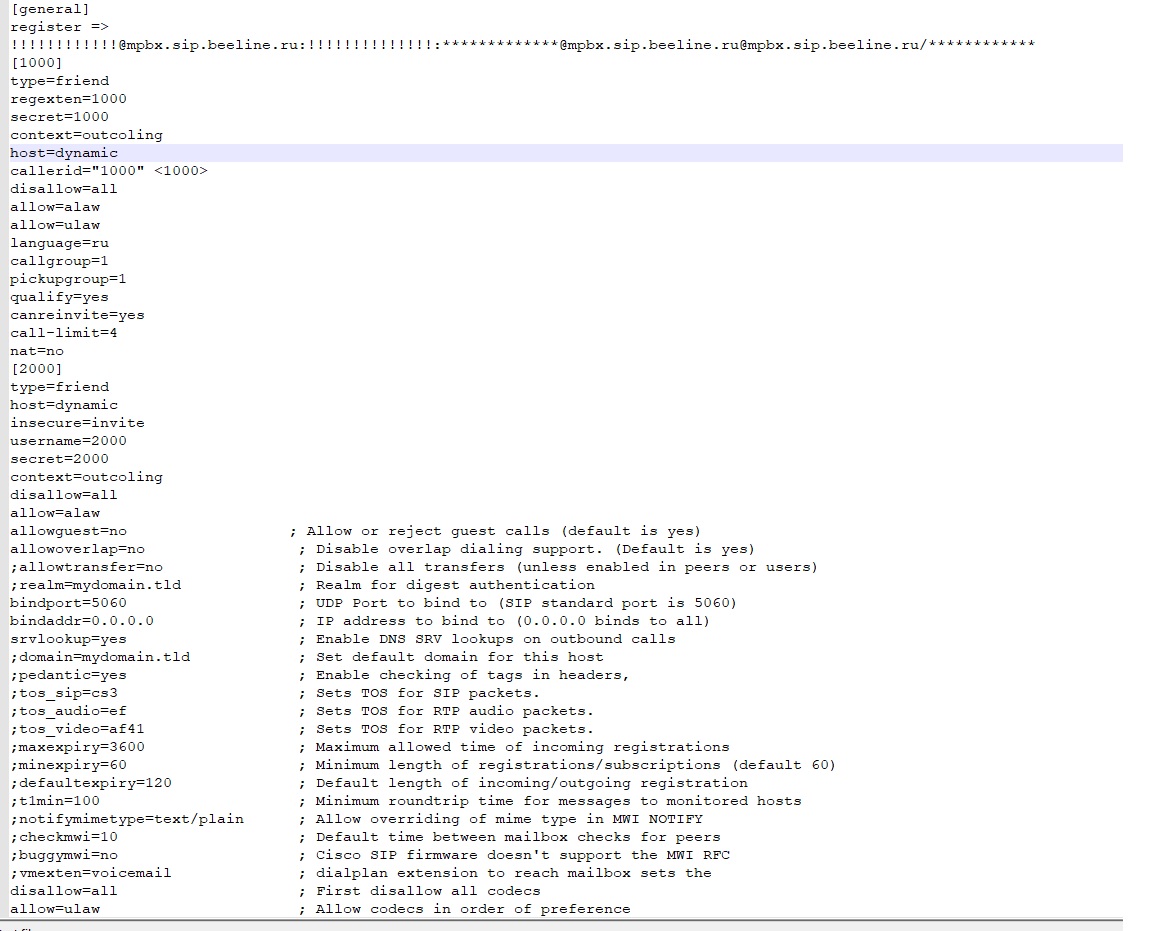Click the highlighted host=dynamic line

64,153
